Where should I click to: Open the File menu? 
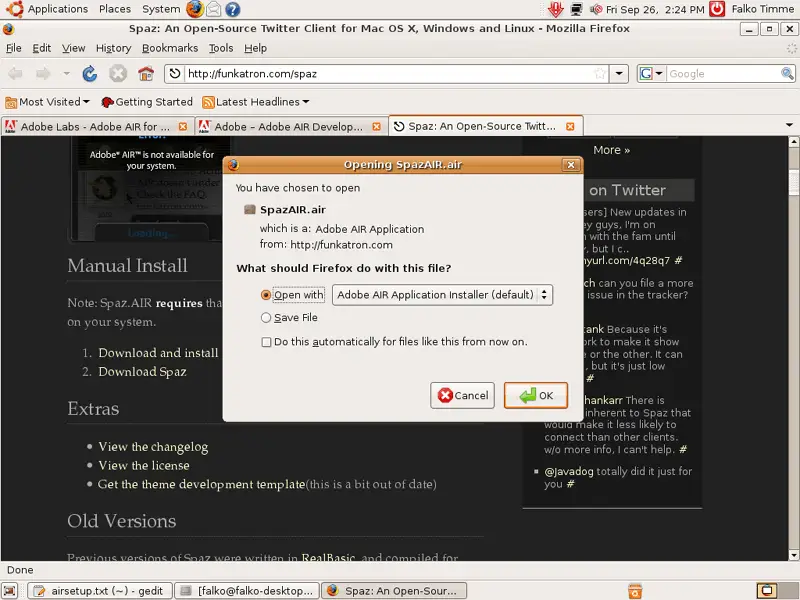[13, 48]
